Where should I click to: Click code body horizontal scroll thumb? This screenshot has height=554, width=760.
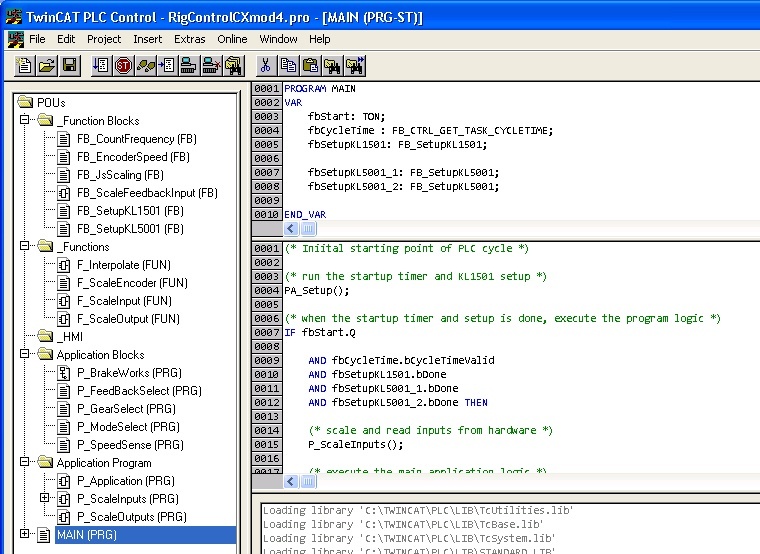point(308,481)
